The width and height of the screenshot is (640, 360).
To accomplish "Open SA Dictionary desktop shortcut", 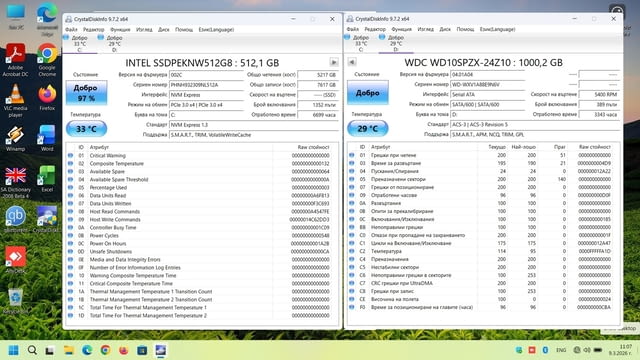I will 16,182.
